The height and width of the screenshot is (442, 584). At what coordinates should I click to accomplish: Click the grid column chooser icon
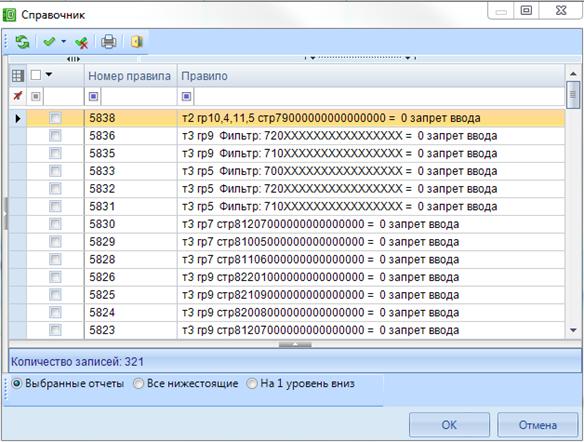[18, 76]
